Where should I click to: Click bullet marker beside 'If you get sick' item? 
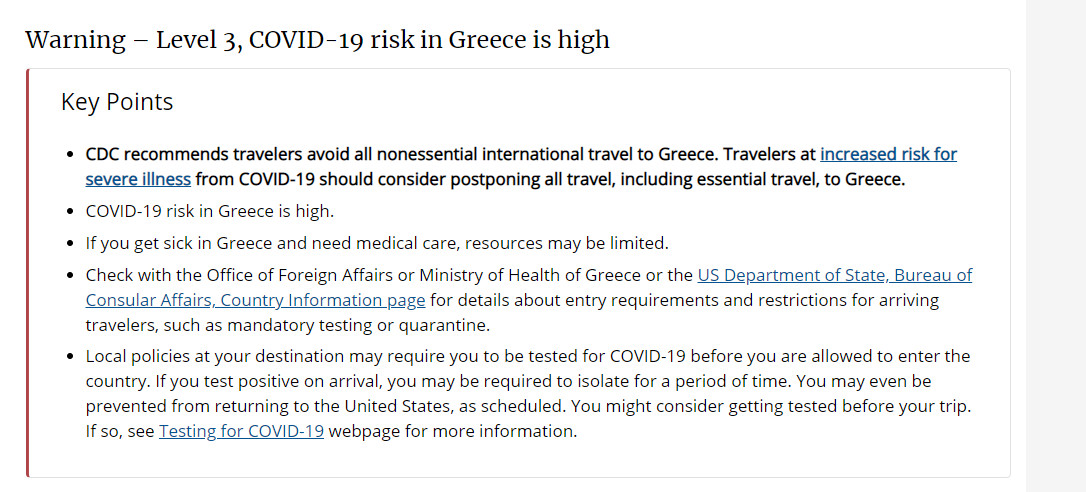(x=70, y=244)
